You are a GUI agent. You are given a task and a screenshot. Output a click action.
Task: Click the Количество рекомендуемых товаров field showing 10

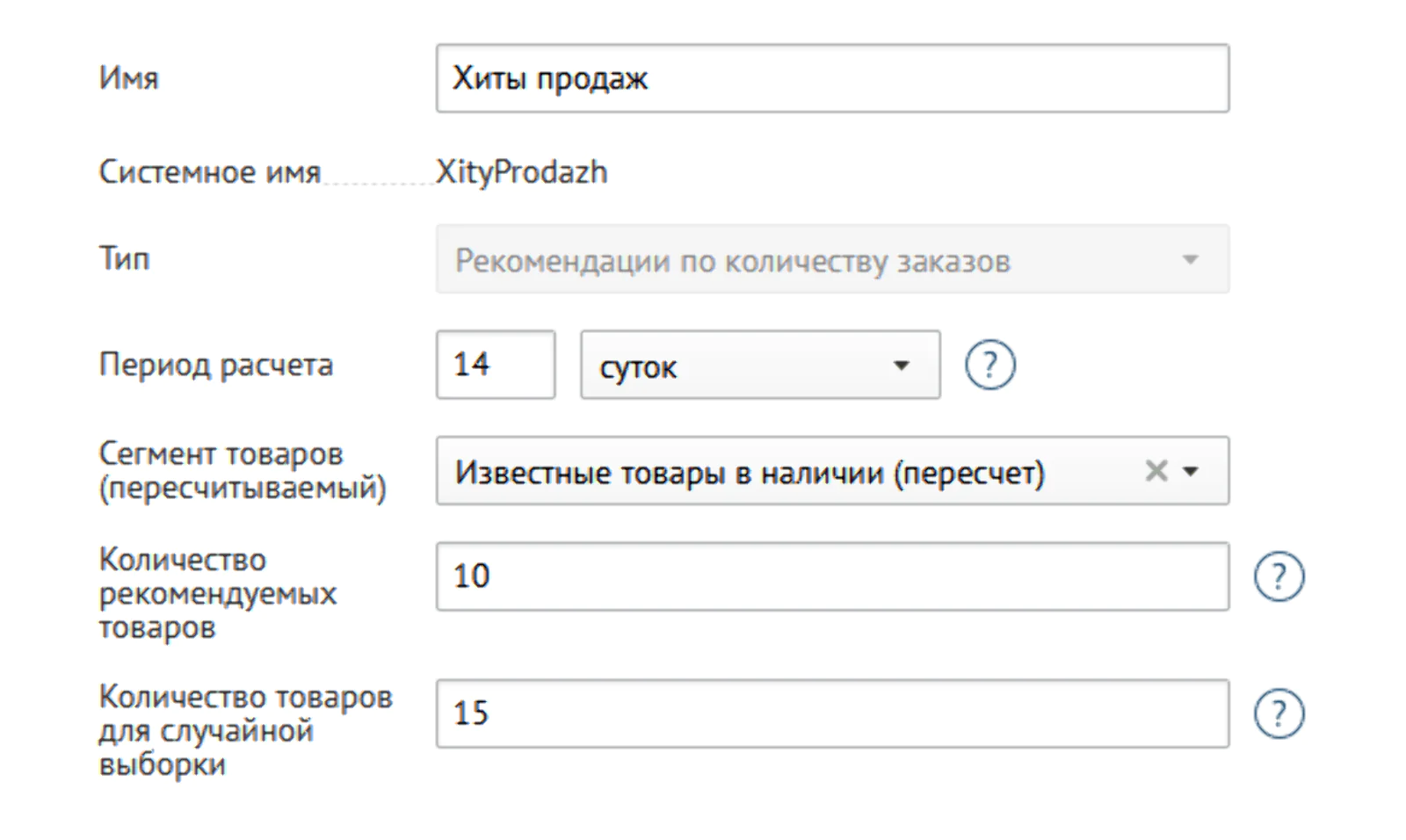click(832, 576)
